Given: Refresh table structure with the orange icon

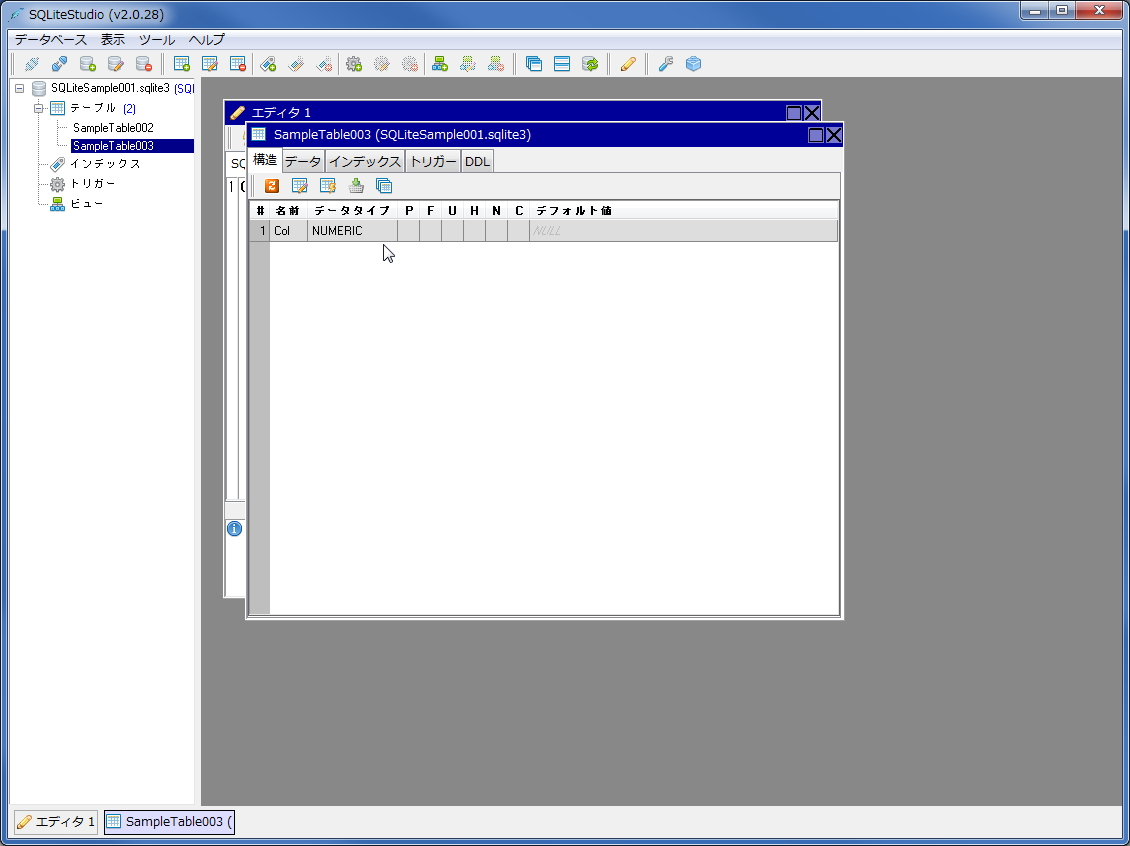Looking at the screenshot, I should (272, 186).
